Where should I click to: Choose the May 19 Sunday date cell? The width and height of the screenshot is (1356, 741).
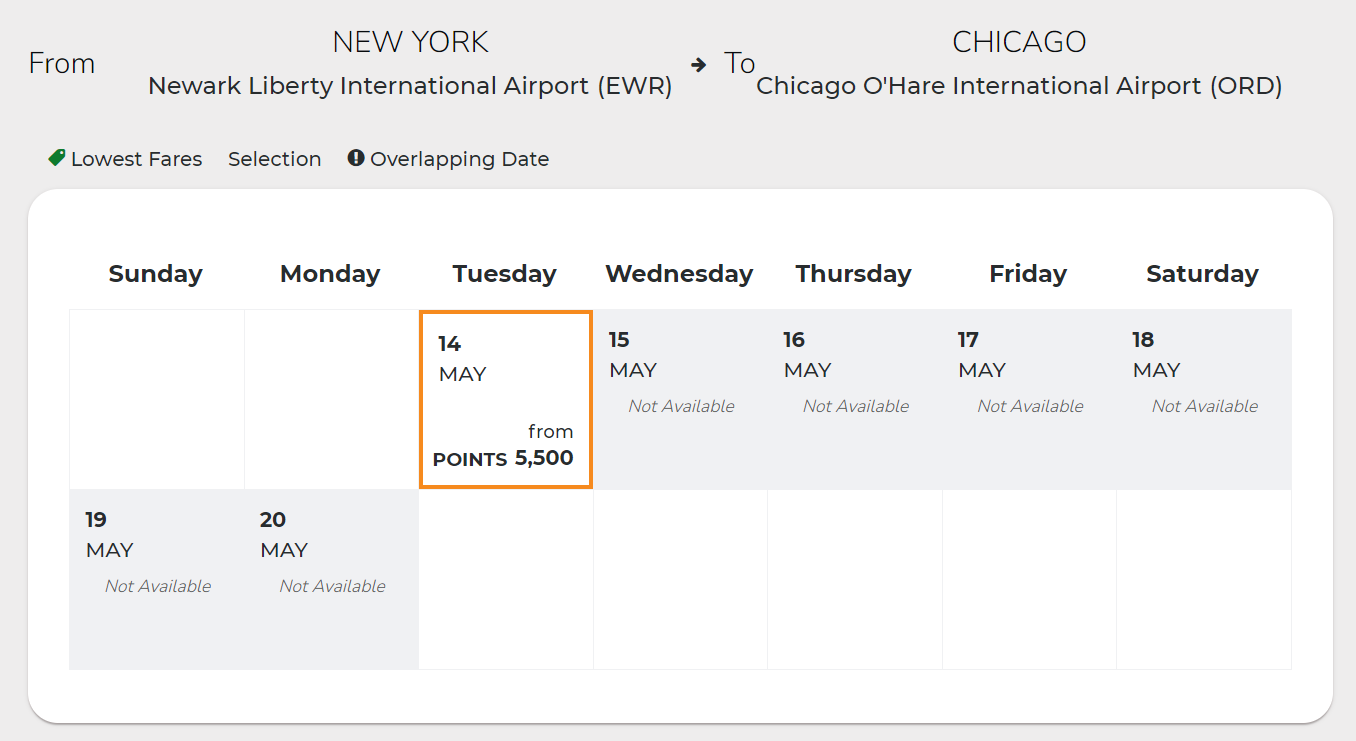pyautogui.click(x=157, y=579)
